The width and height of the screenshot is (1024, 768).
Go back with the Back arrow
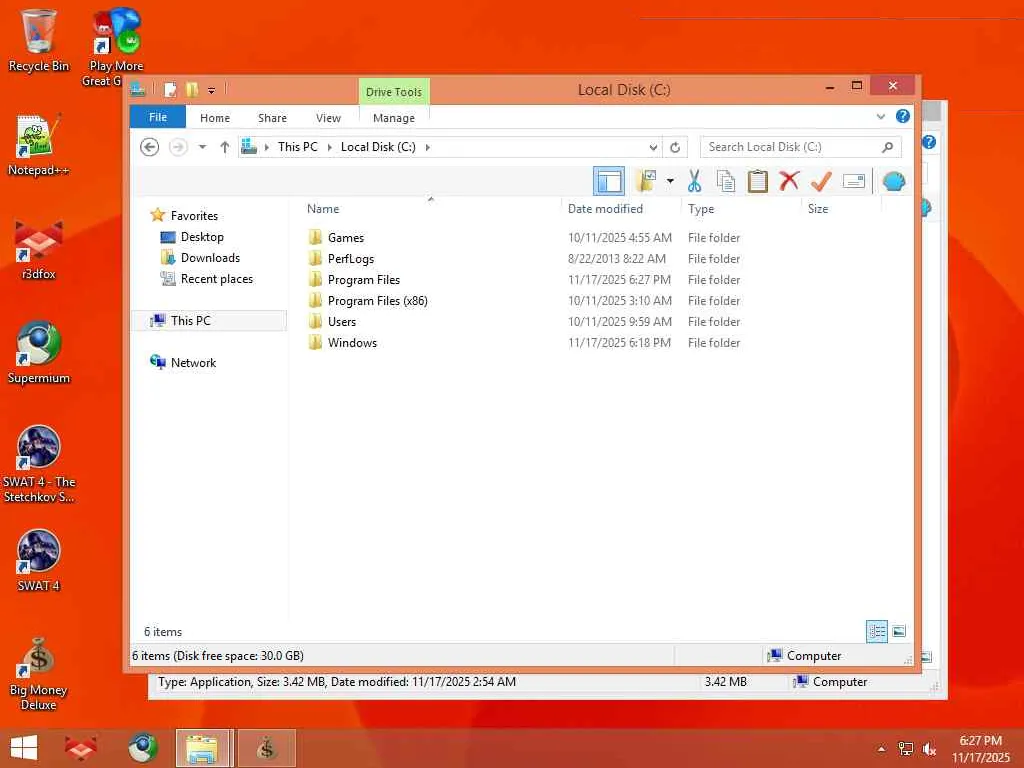click(x=150, y=147)
